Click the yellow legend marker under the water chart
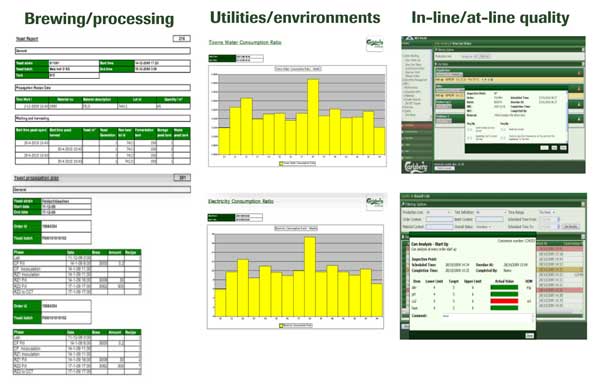 tap(281, 163)
